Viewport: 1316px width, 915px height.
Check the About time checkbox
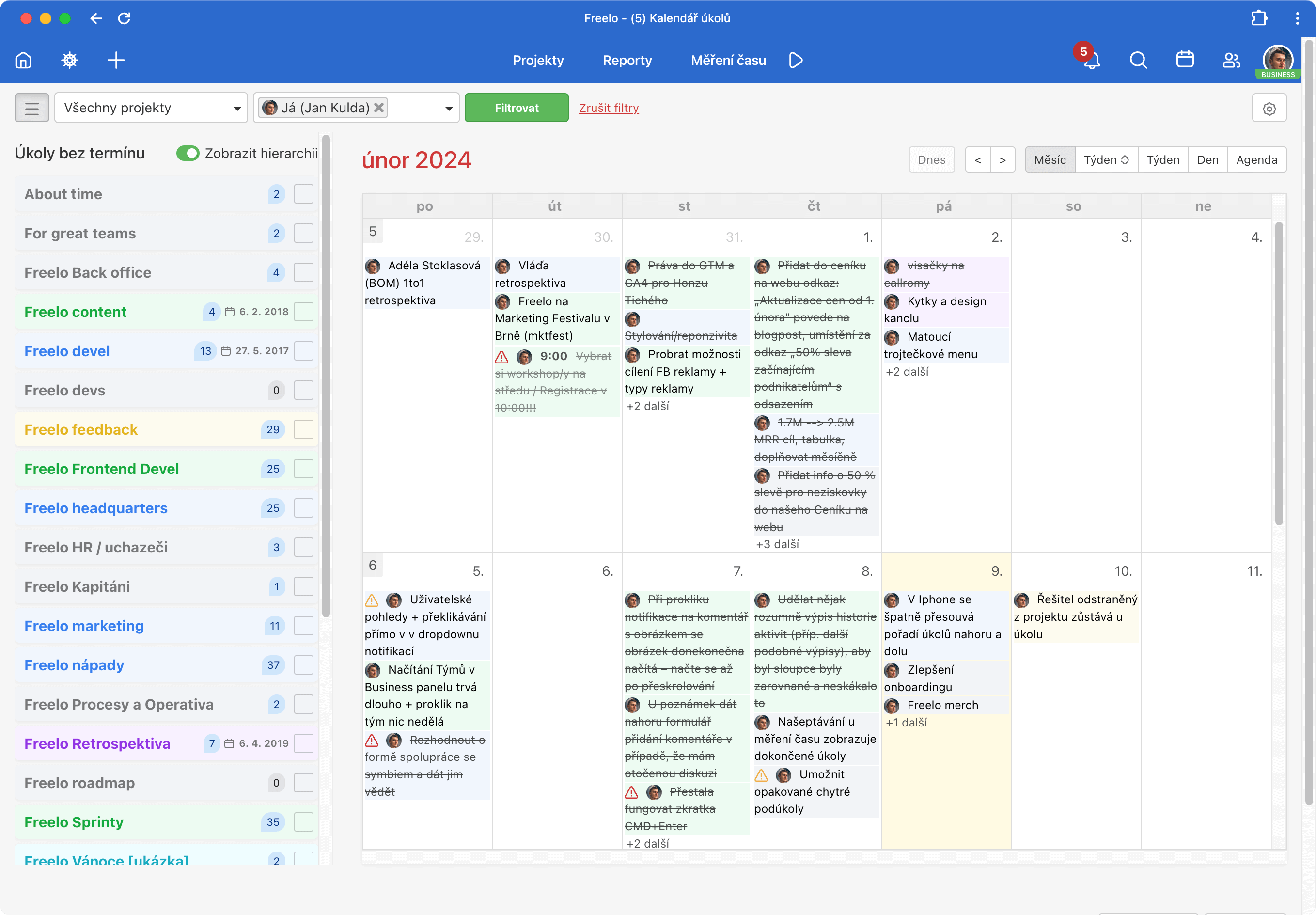pos(304,194)
